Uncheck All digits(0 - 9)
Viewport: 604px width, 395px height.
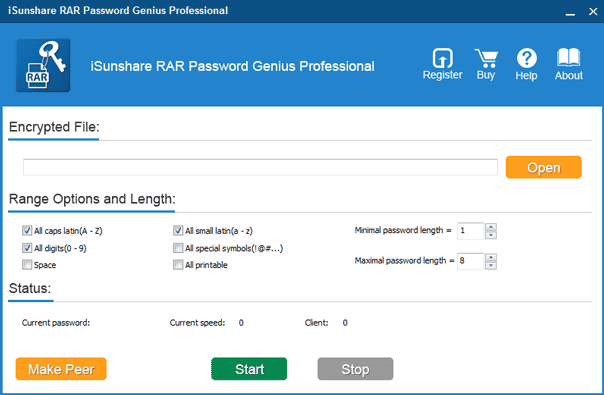[27, 248]
